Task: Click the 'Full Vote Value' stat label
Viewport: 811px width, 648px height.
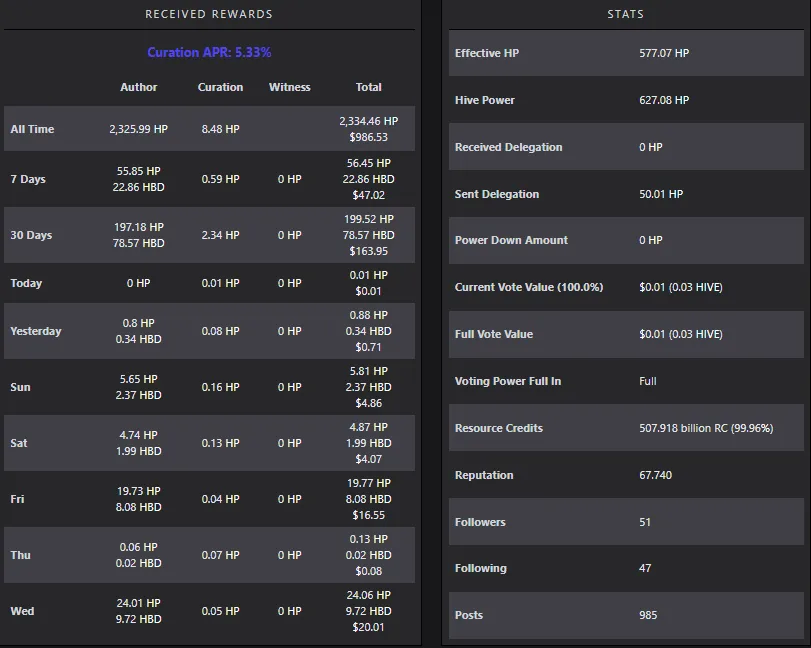Action: tap(493, 334)
